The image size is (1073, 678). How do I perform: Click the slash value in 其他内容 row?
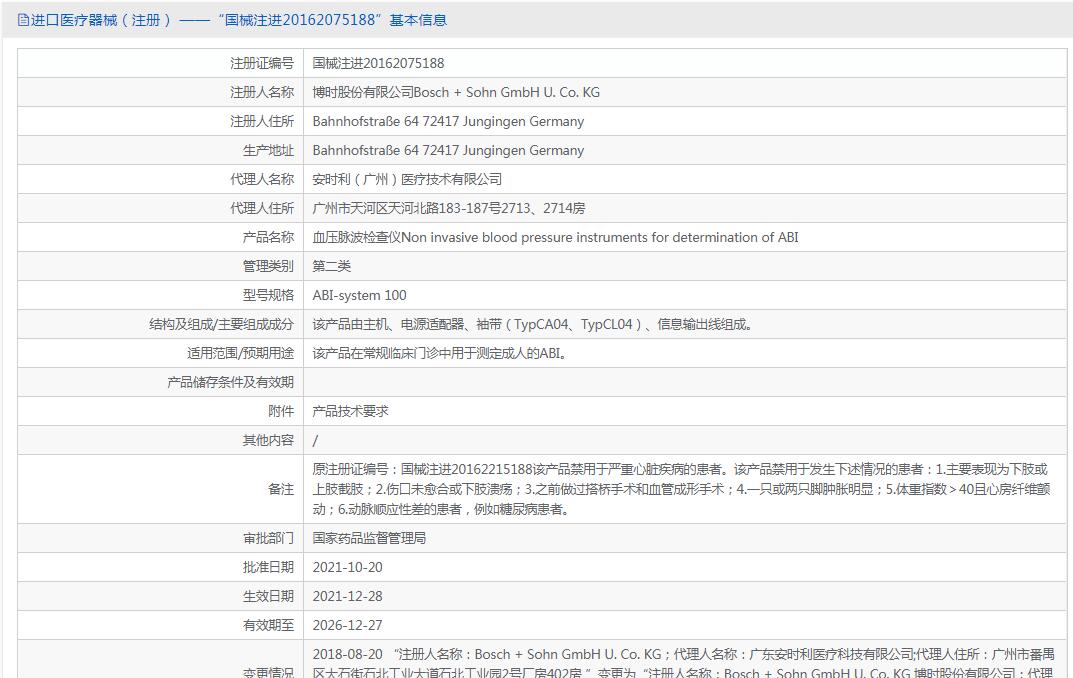[315, 441]
